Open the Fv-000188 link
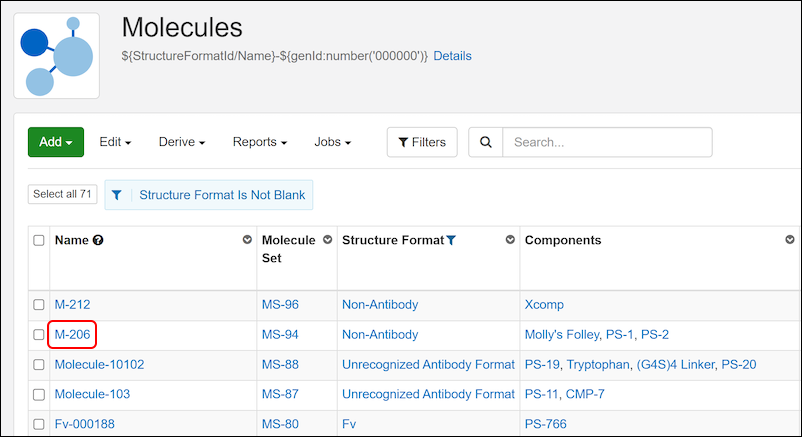This screenshot has width=802, height=437. 84,424
